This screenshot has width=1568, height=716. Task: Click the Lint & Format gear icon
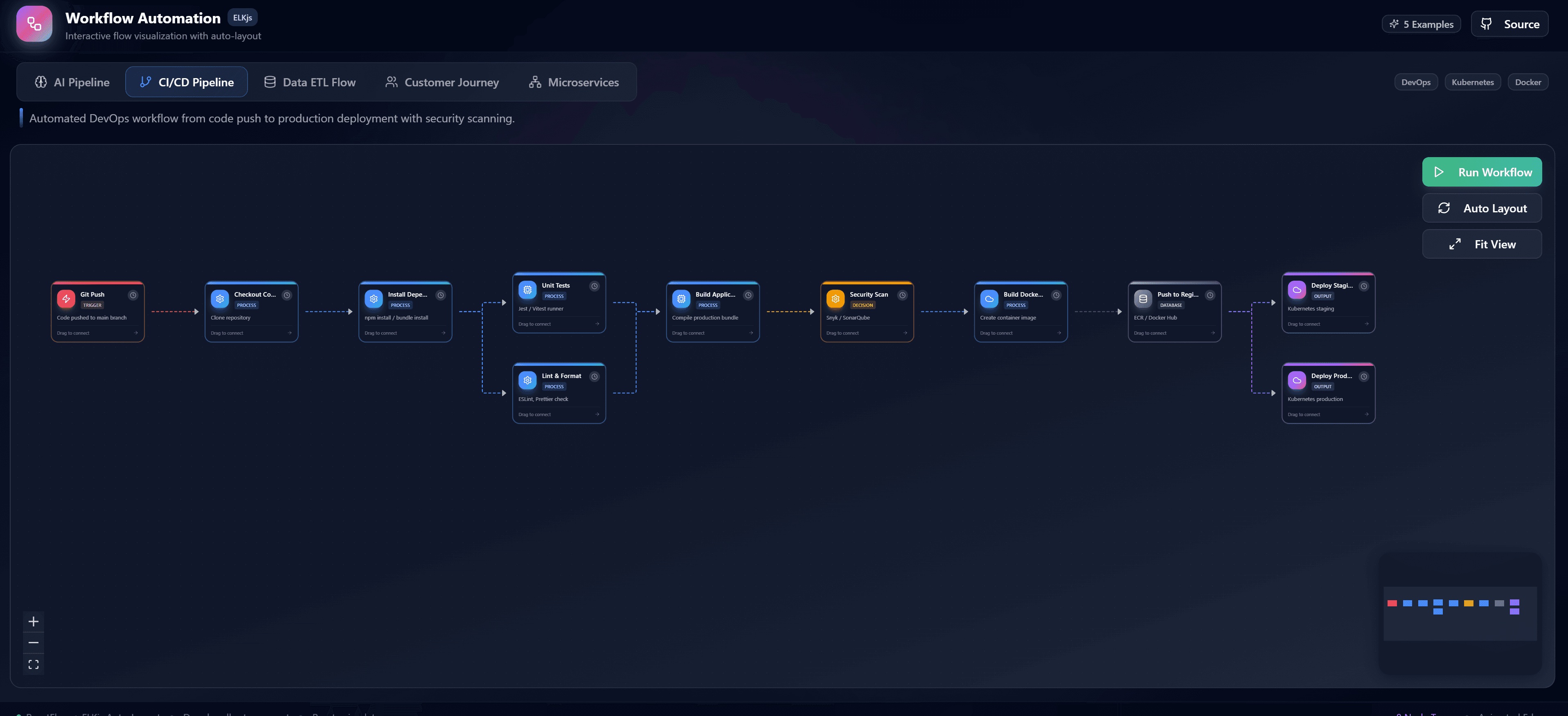pos(527,380)
